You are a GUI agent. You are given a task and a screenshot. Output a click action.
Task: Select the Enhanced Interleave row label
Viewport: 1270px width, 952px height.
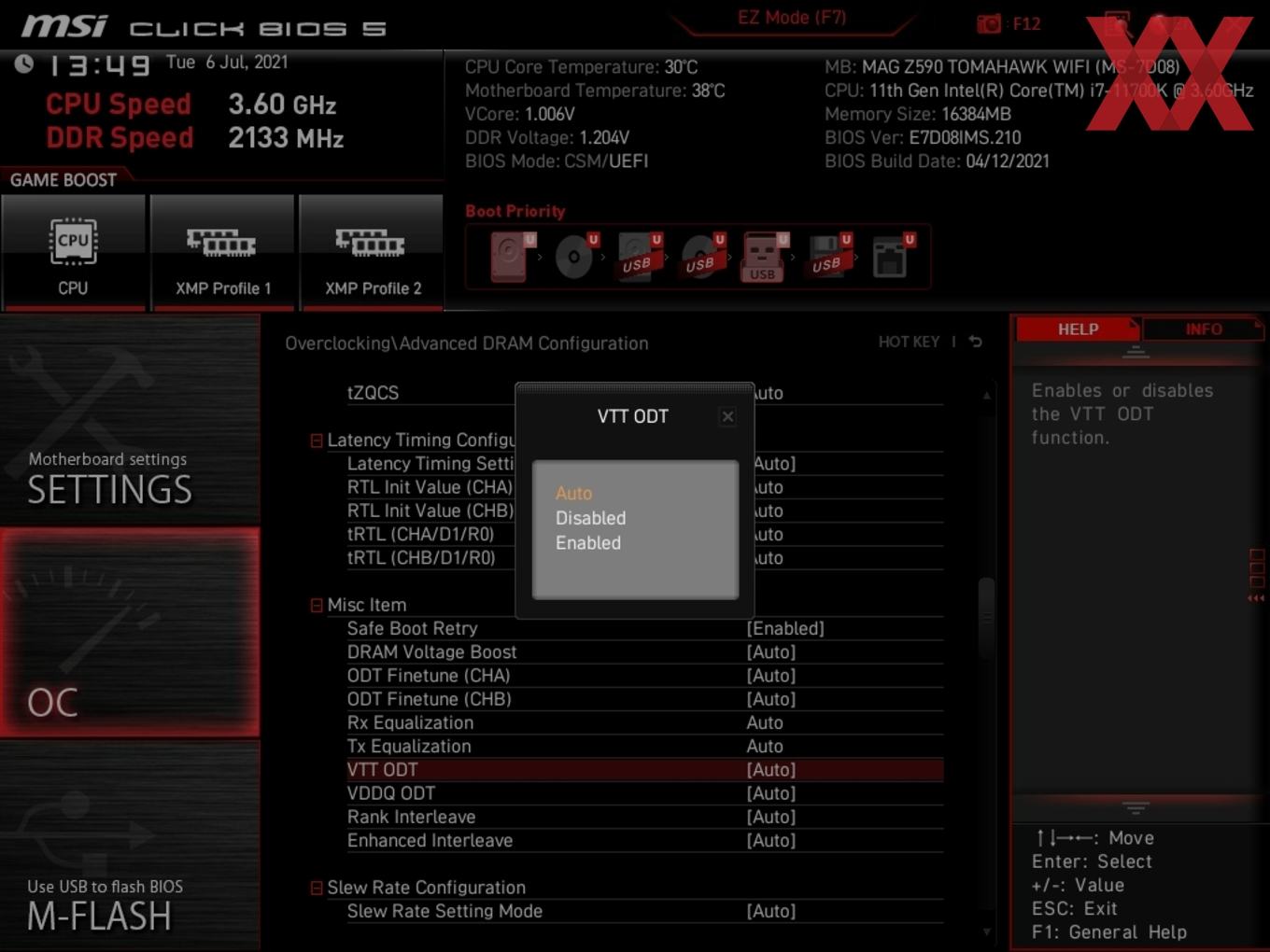tap(430, 840)
